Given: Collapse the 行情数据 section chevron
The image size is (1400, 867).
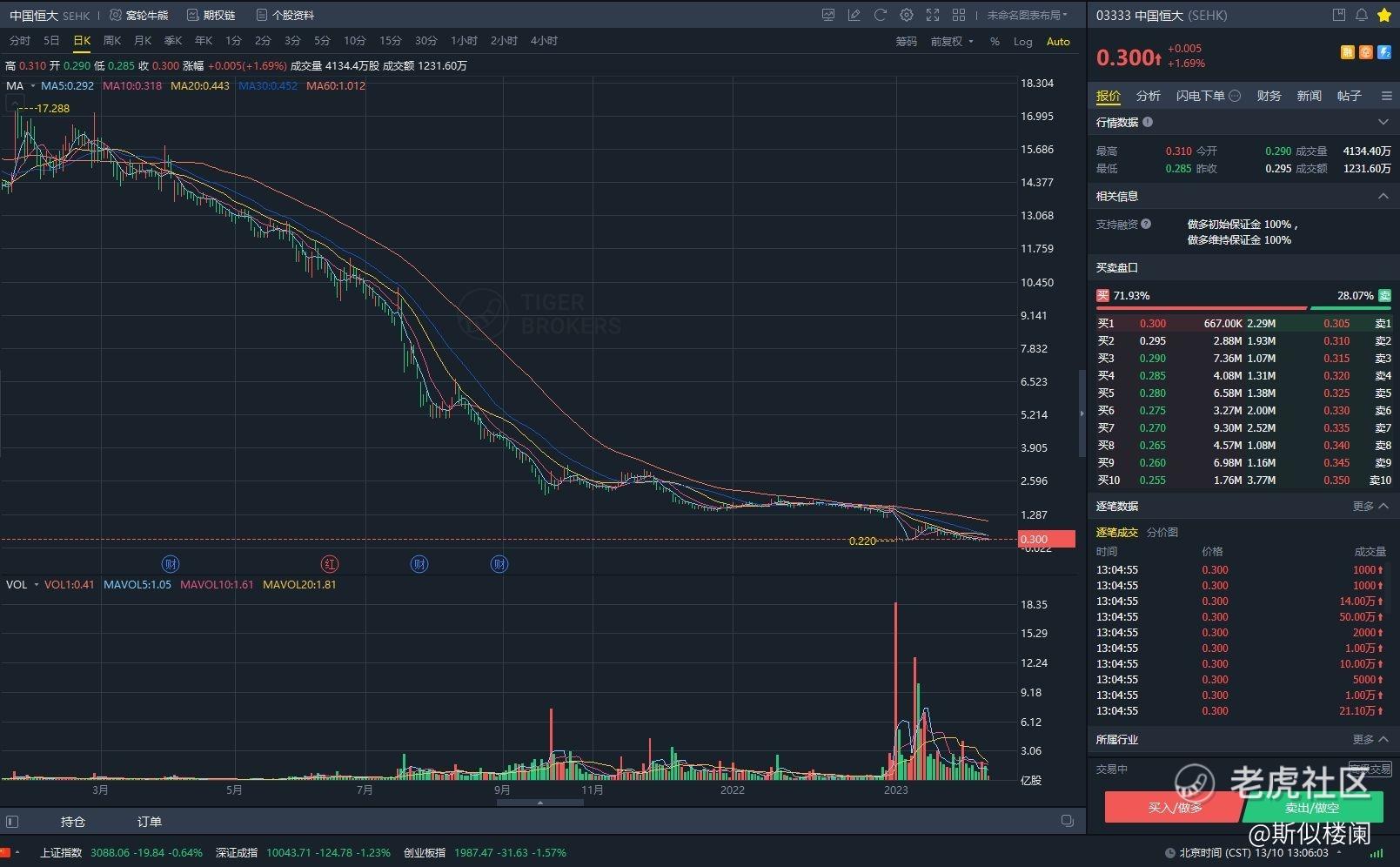Looking at the screenshot, I should point(1383,122).
